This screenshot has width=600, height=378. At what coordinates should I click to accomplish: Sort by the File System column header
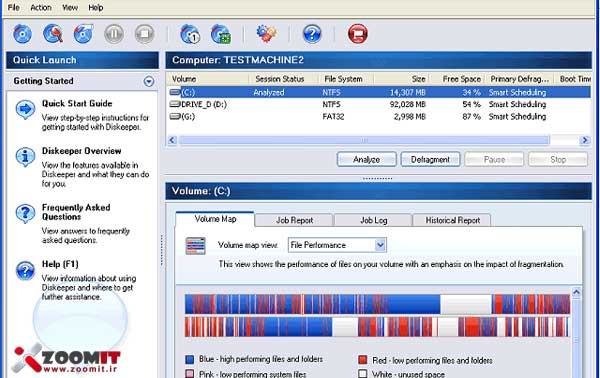[x=346, y=79]
